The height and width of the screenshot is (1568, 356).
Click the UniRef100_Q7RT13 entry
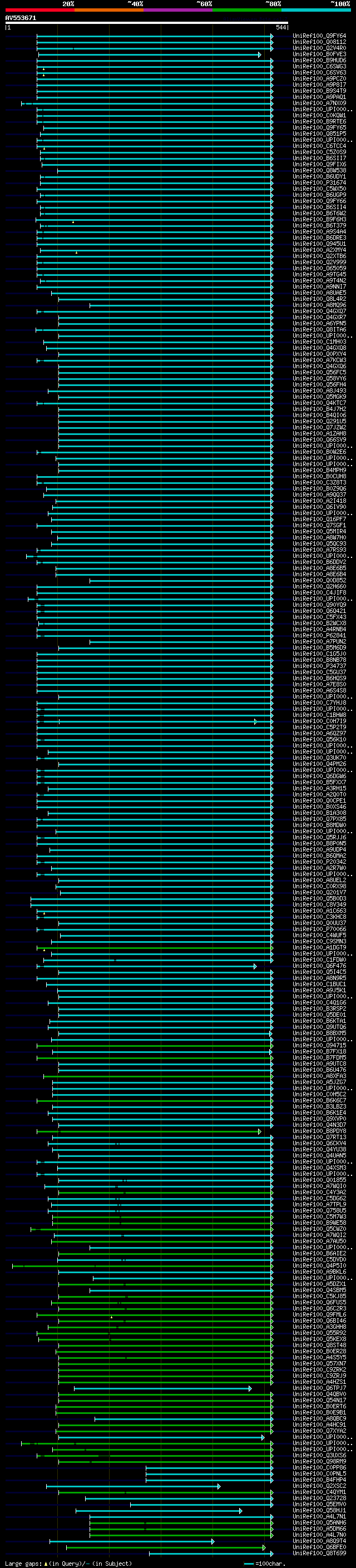pyautogui.click(x=319, y=1137)
